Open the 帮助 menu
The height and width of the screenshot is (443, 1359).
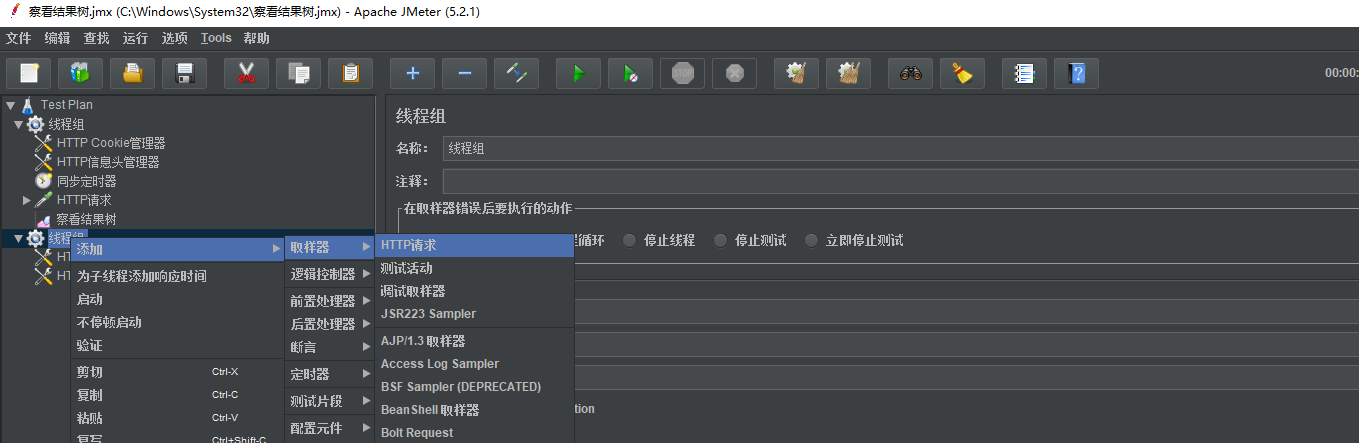click(257, 38)
